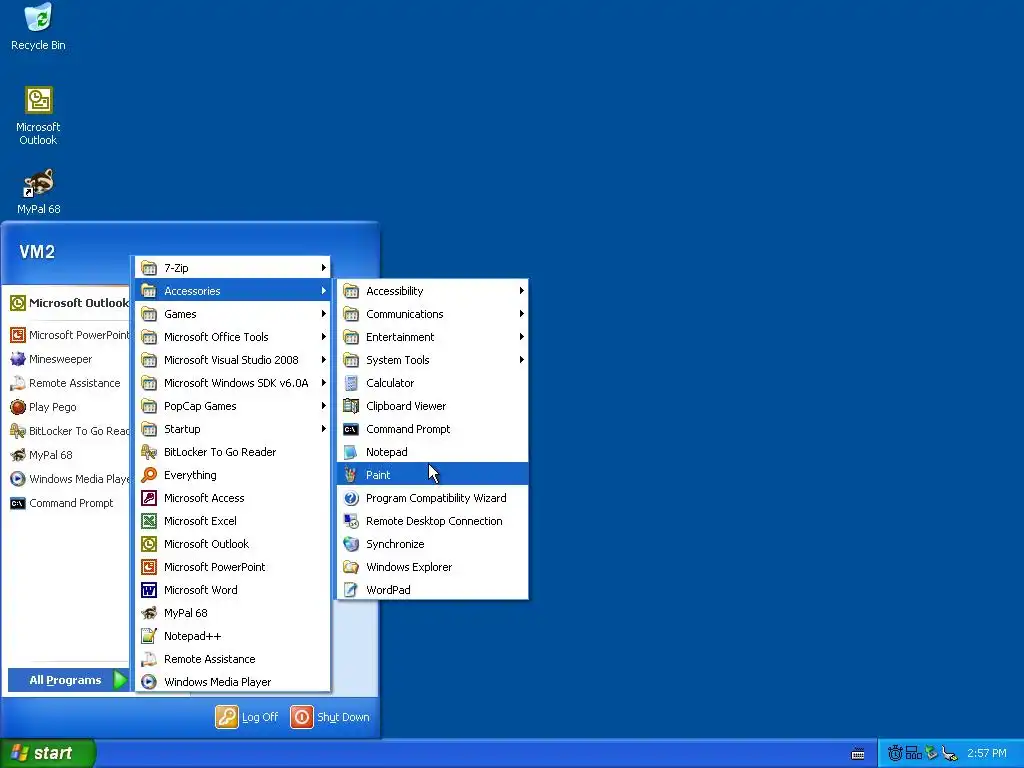
Task: Expand the Microsoft Office Tools submenu arrow
Action: click(323, 337)
